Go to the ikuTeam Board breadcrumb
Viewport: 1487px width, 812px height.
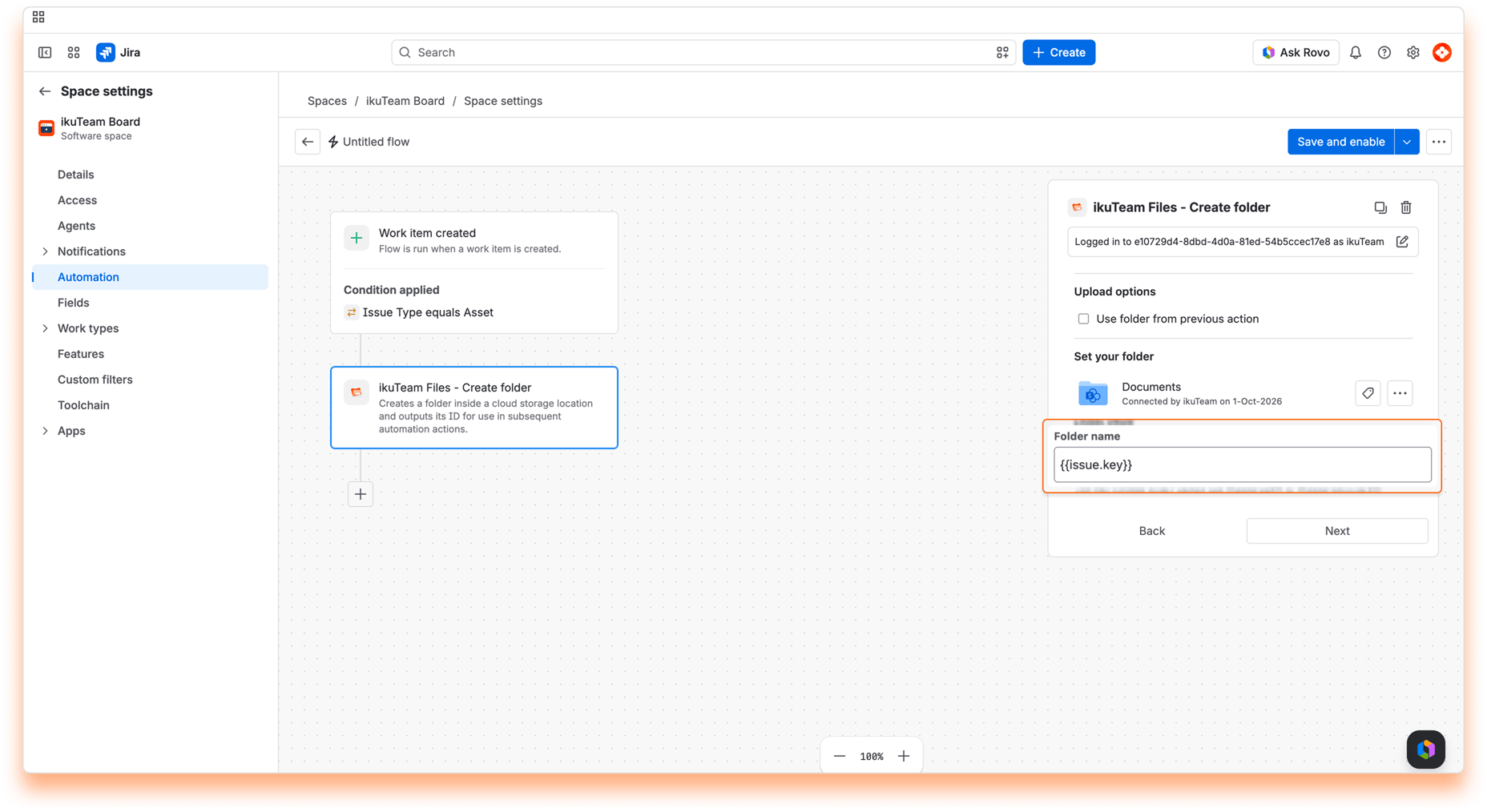(405, 101)
